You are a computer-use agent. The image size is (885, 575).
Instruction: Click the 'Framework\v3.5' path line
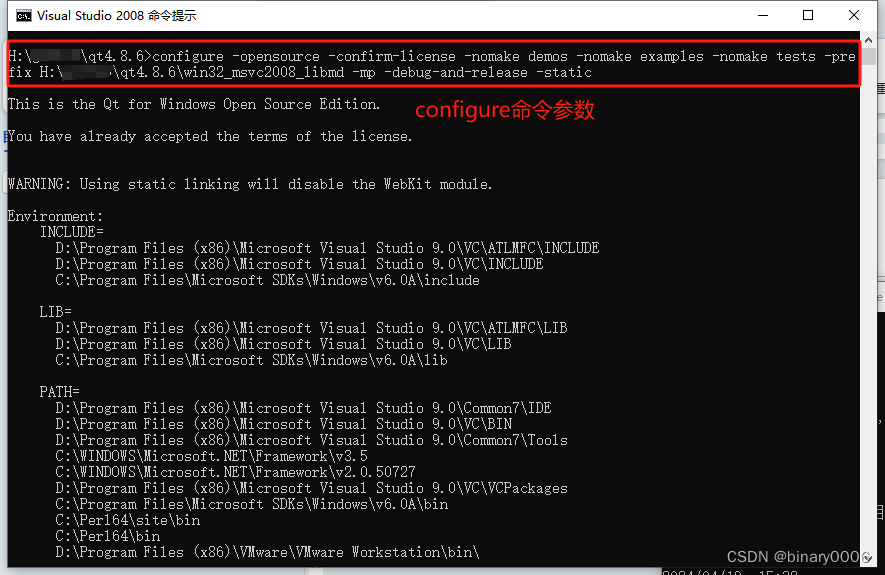coord(211,456)
